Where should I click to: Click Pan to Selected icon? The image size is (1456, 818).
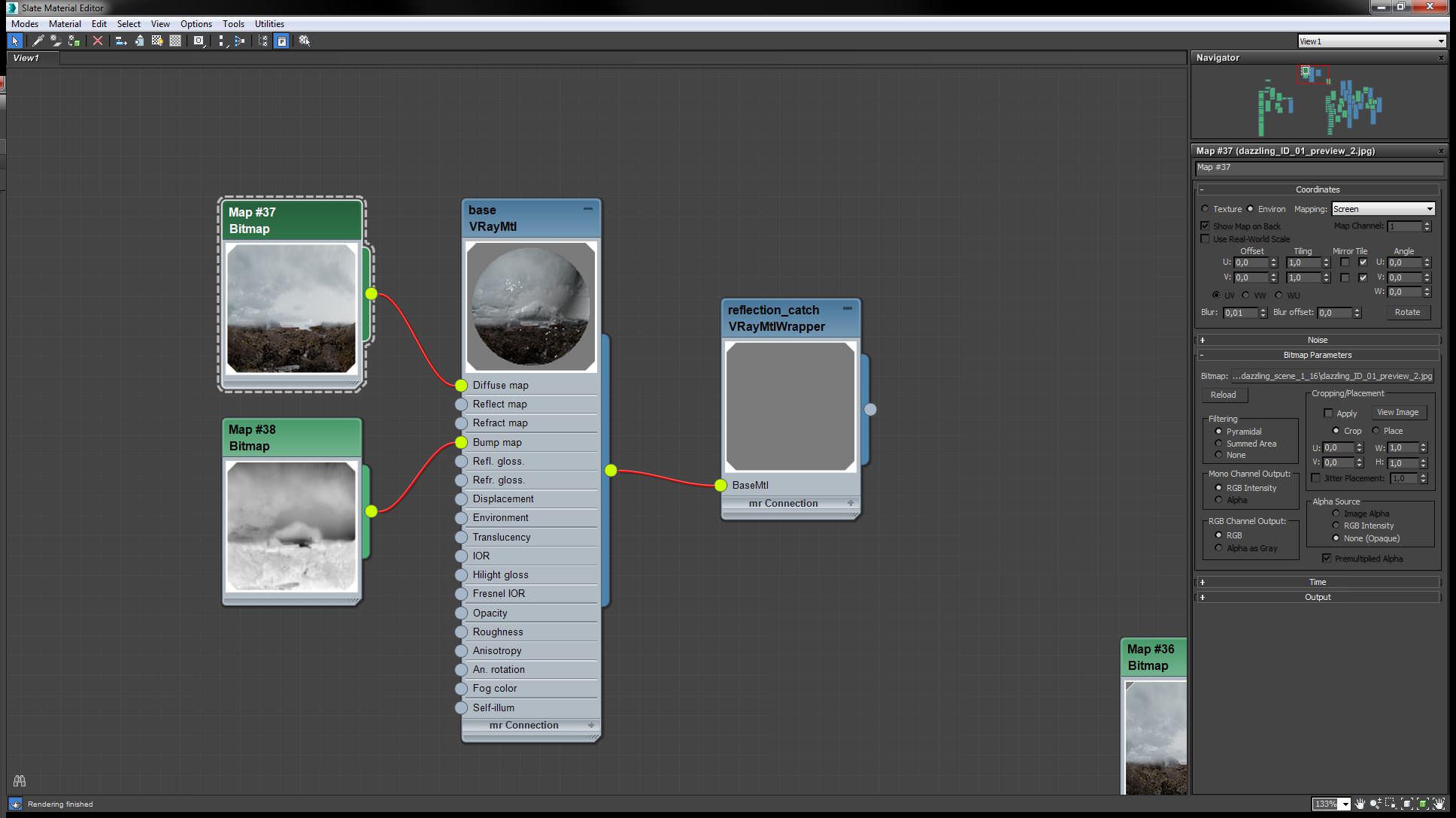[1439, 804]
